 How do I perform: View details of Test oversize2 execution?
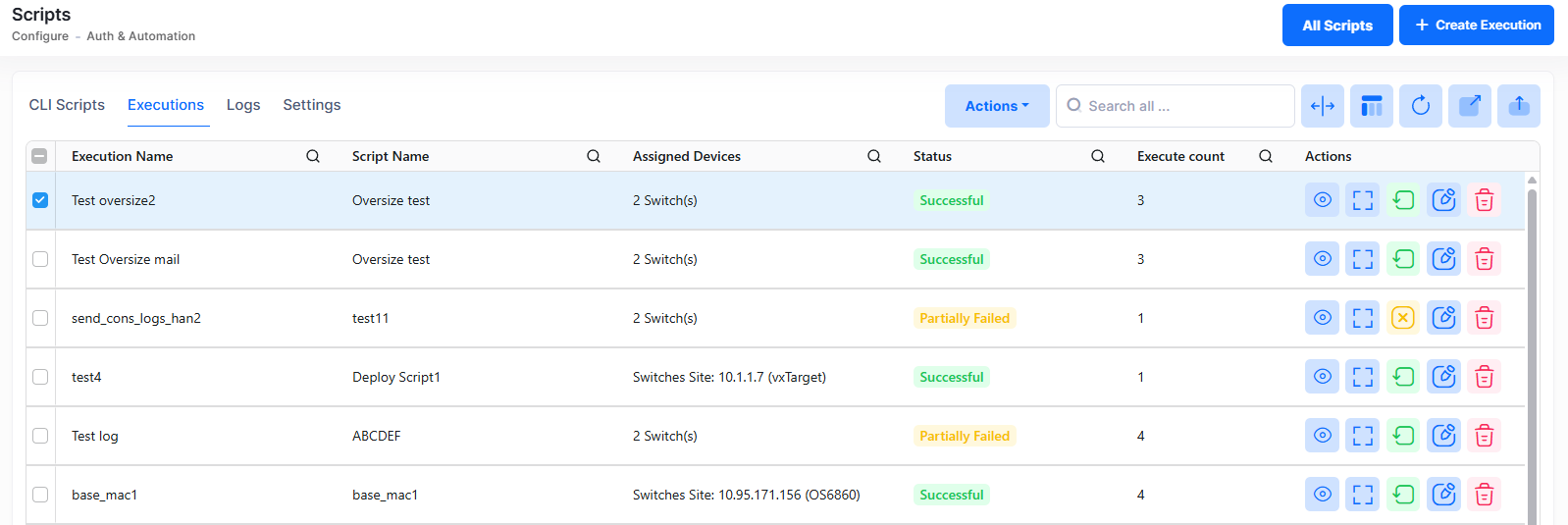pyautogui.click(x=1322, y=200)
